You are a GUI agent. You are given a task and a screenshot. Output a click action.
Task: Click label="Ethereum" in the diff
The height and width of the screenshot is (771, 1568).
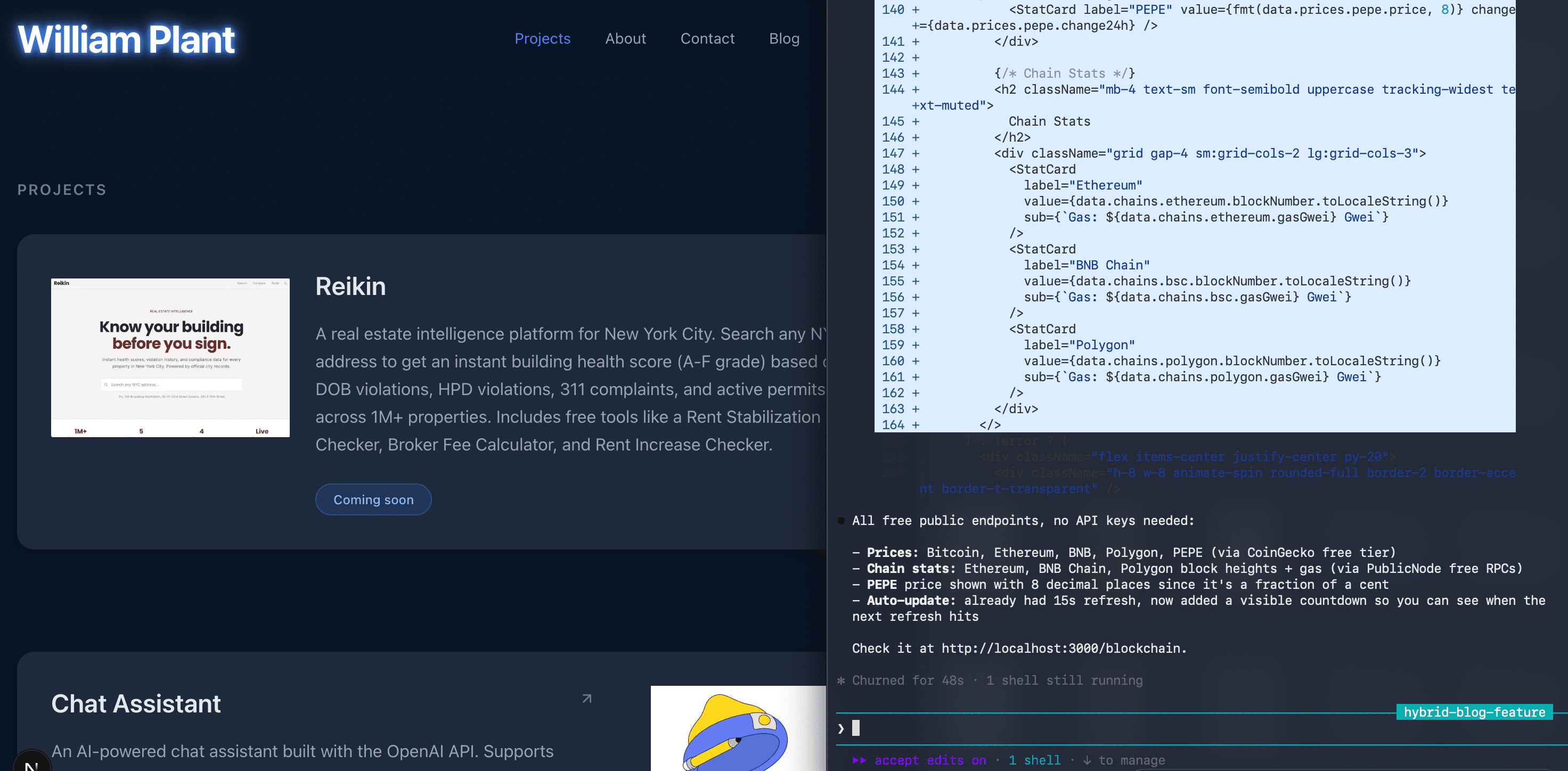1083,185
